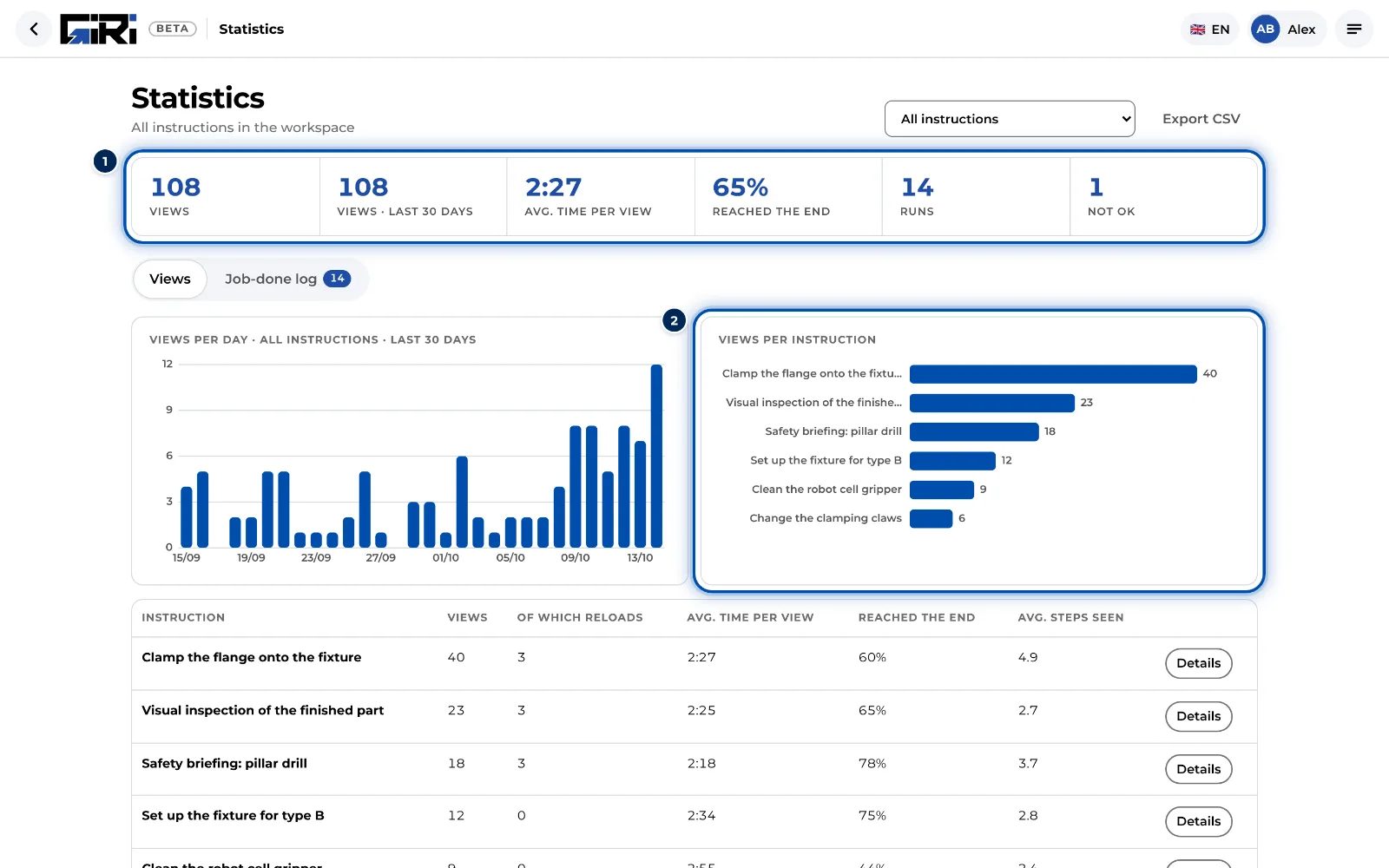Click the tallest bar in views per day chart
This screenshot has width=1389, height=868.
(x=656, y=456)
